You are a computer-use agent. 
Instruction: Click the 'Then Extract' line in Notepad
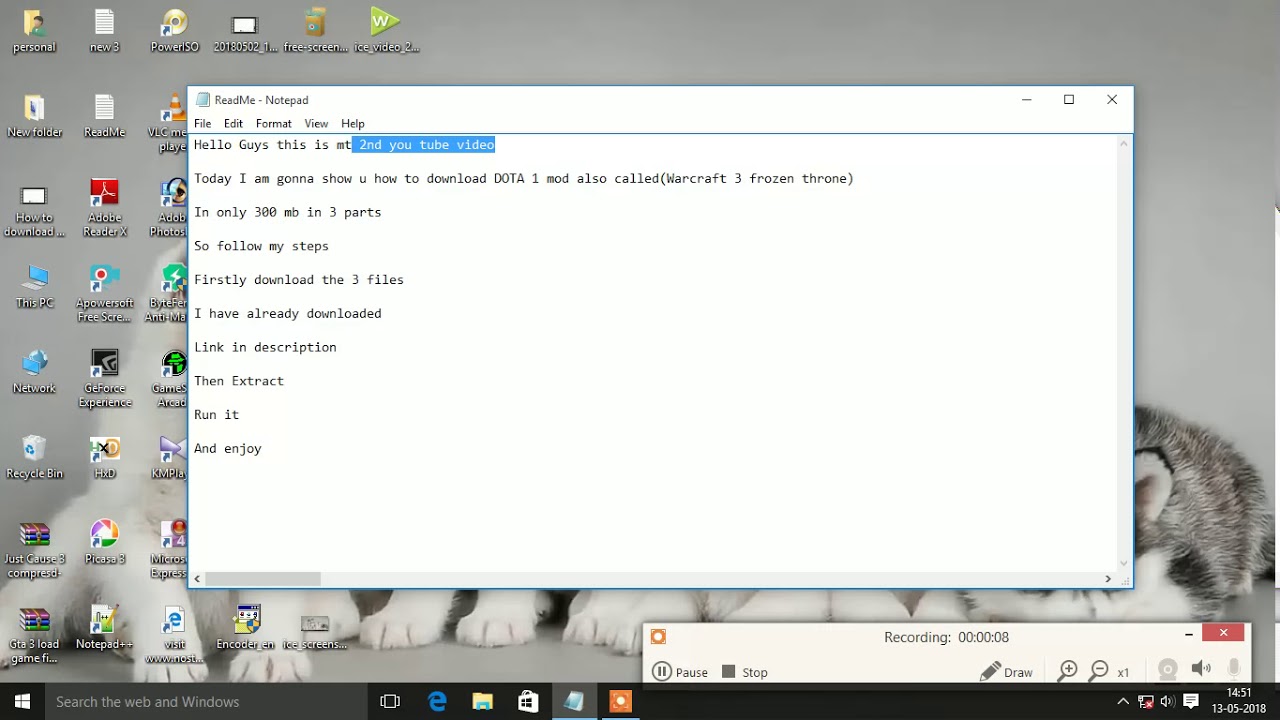click(x=239, y=381)
